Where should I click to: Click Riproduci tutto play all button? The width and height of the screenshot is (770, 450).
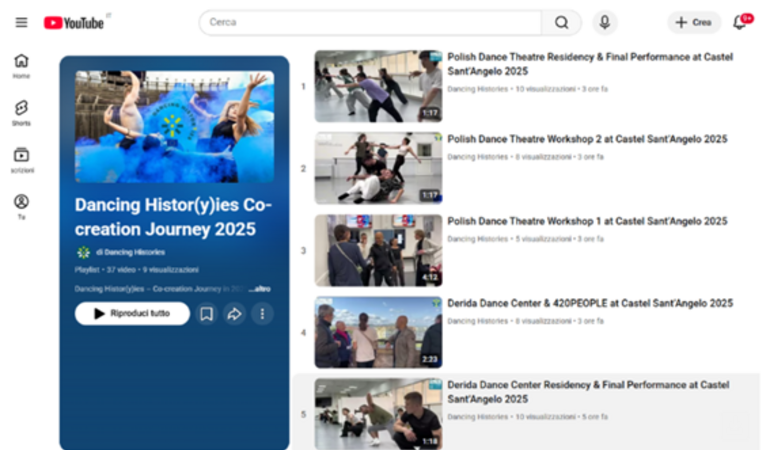pos(132,313)
